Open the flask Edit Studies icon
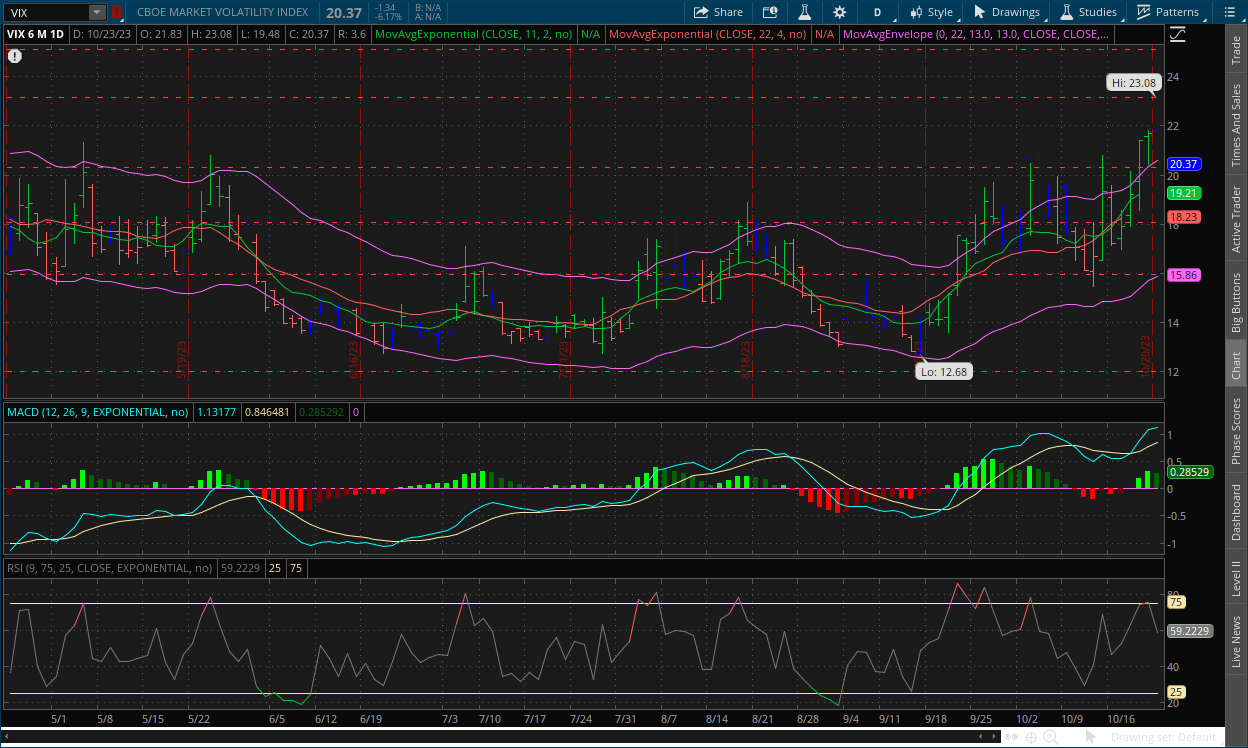The height and width of the screenshot is (748, 1248). click(803, 12)
